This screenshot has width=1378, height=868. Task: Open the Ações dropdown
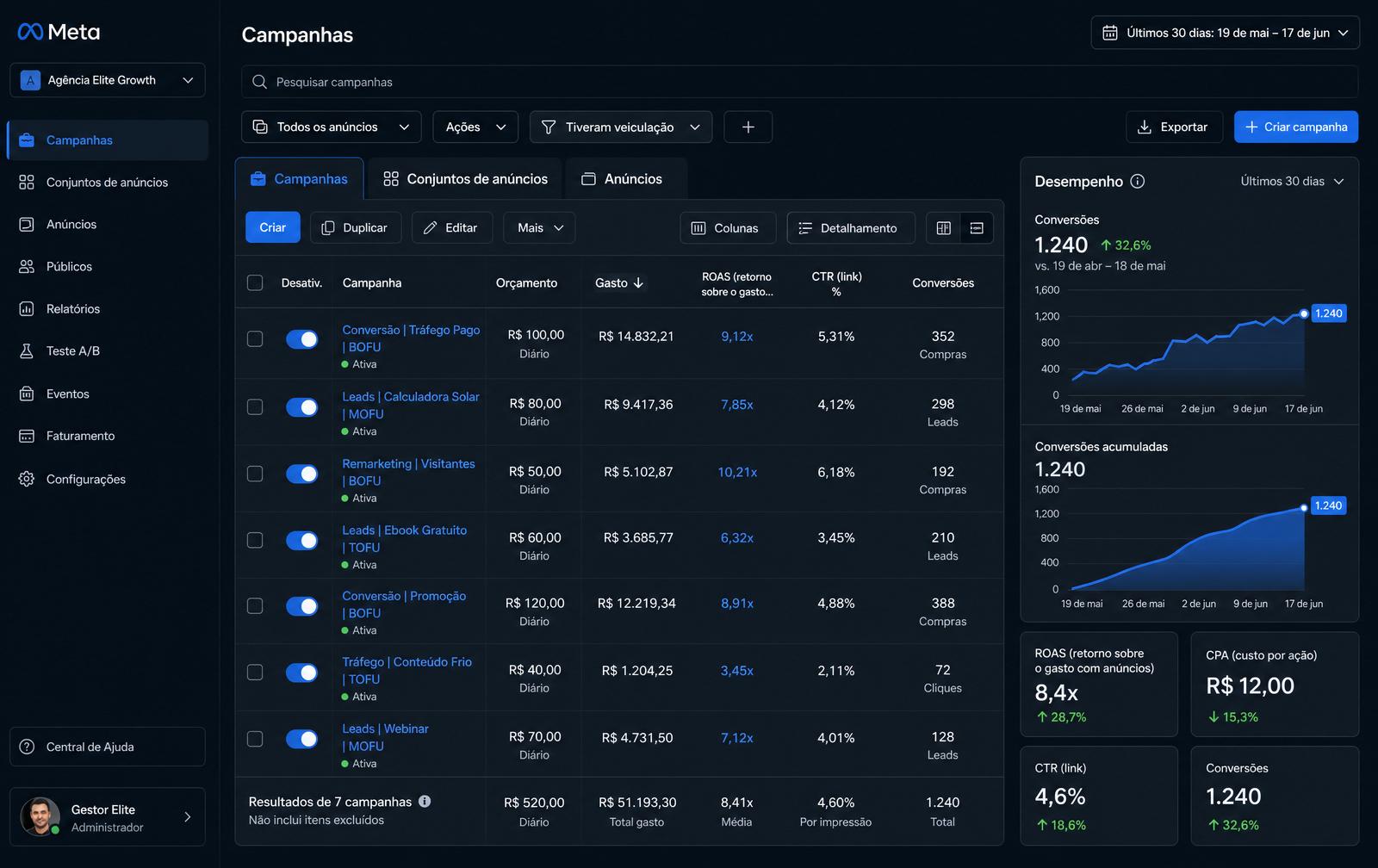pos(475,127)
